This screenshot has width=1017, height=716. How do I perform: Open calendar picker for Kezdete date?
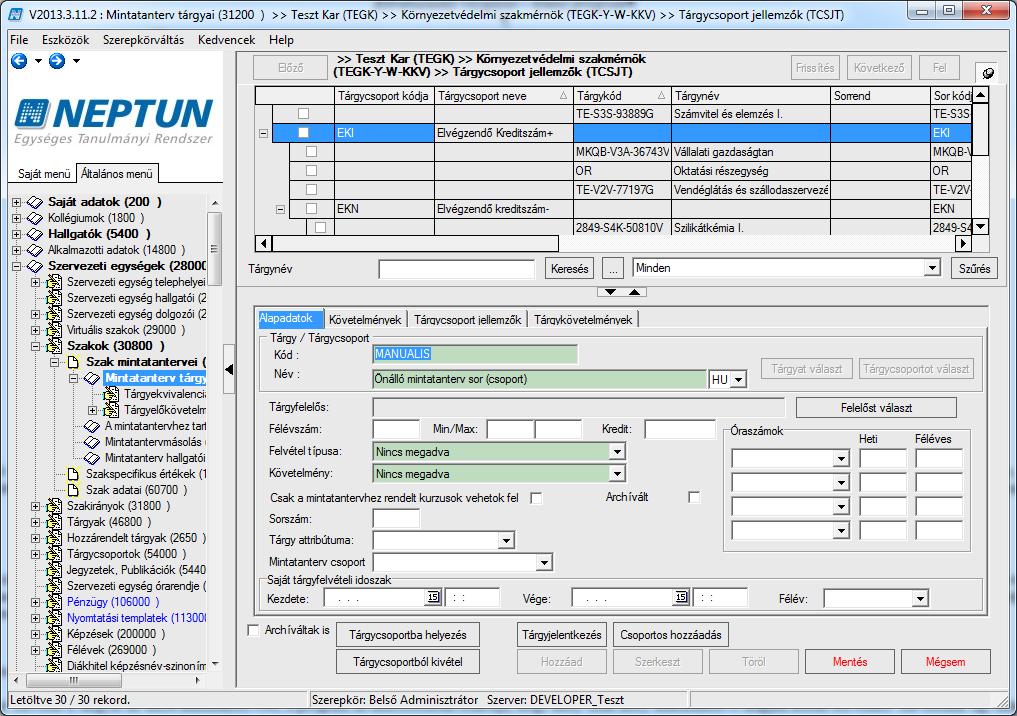pyautogui.click(x=433, y=597)
